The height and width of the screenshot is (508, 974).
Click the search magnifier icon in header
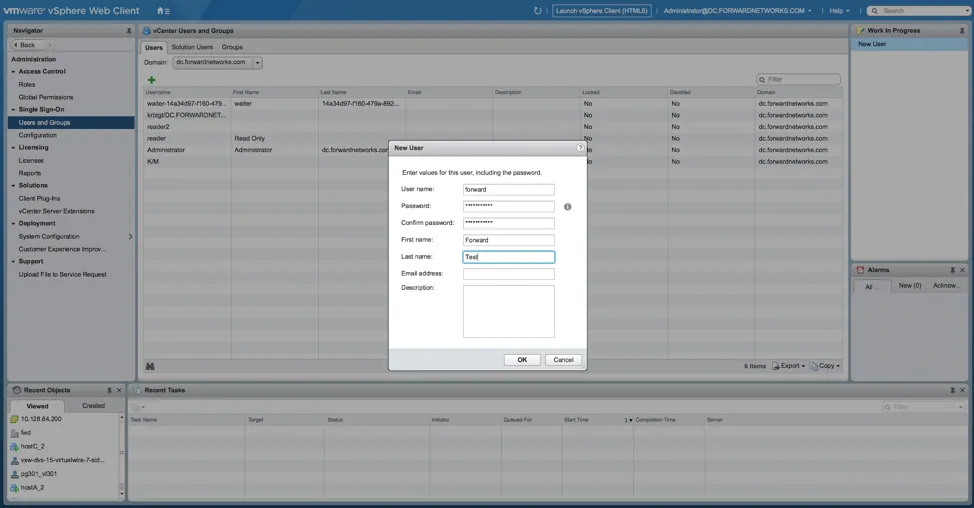pos(874,11)
